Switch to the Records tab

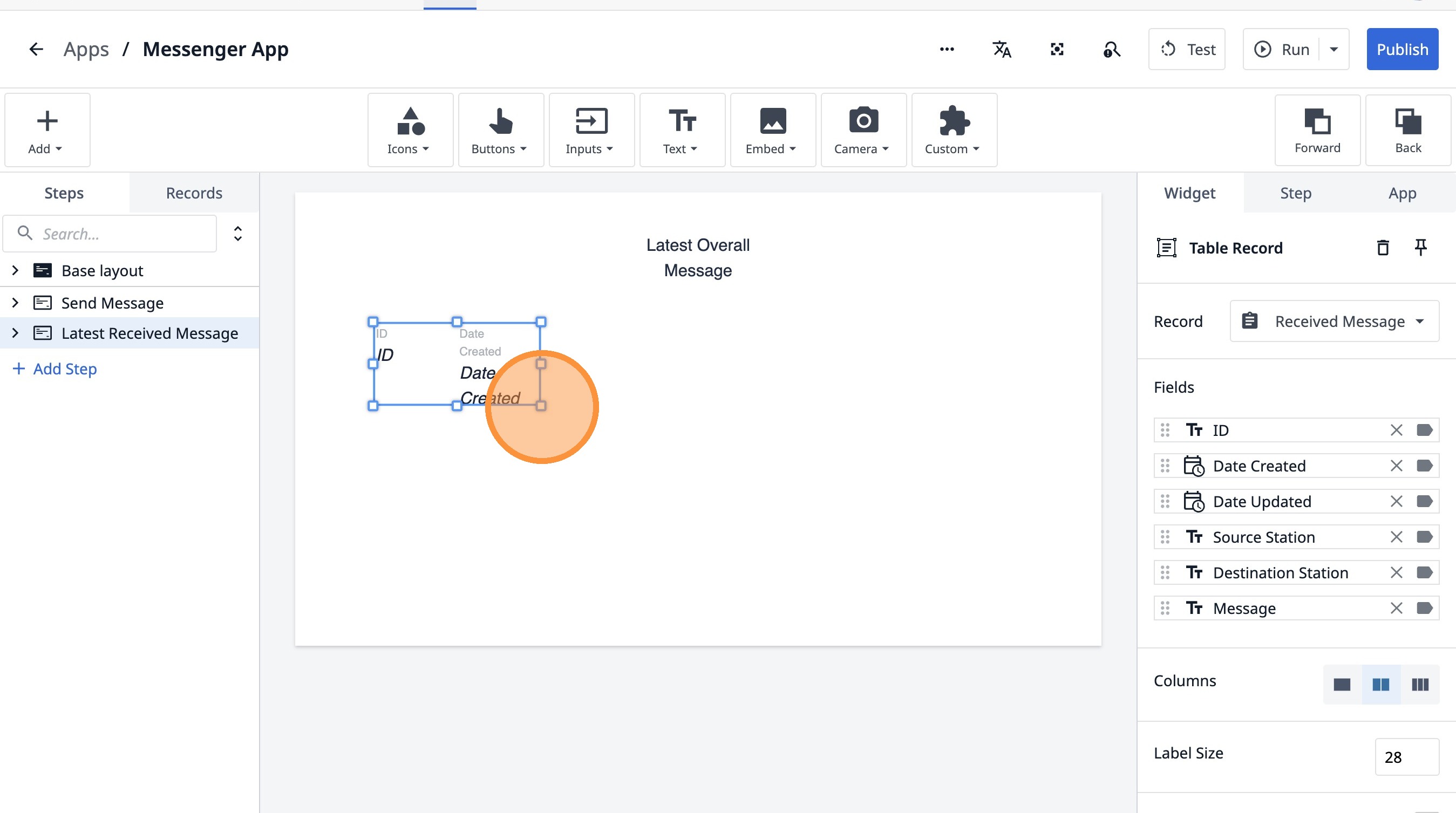(194, 193)
